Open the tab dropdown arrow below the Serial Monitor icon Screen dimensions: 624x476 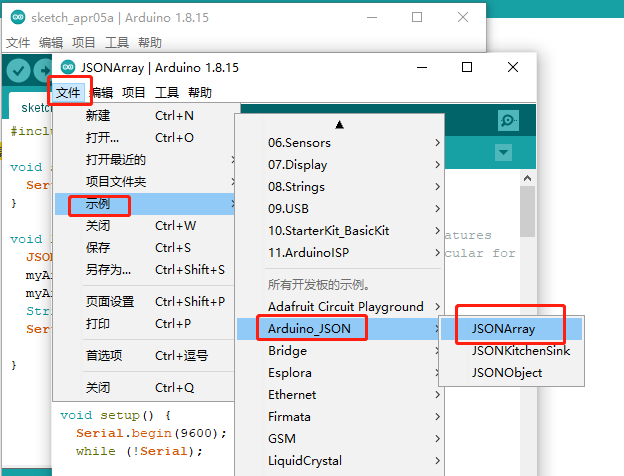tap(503, 152)
